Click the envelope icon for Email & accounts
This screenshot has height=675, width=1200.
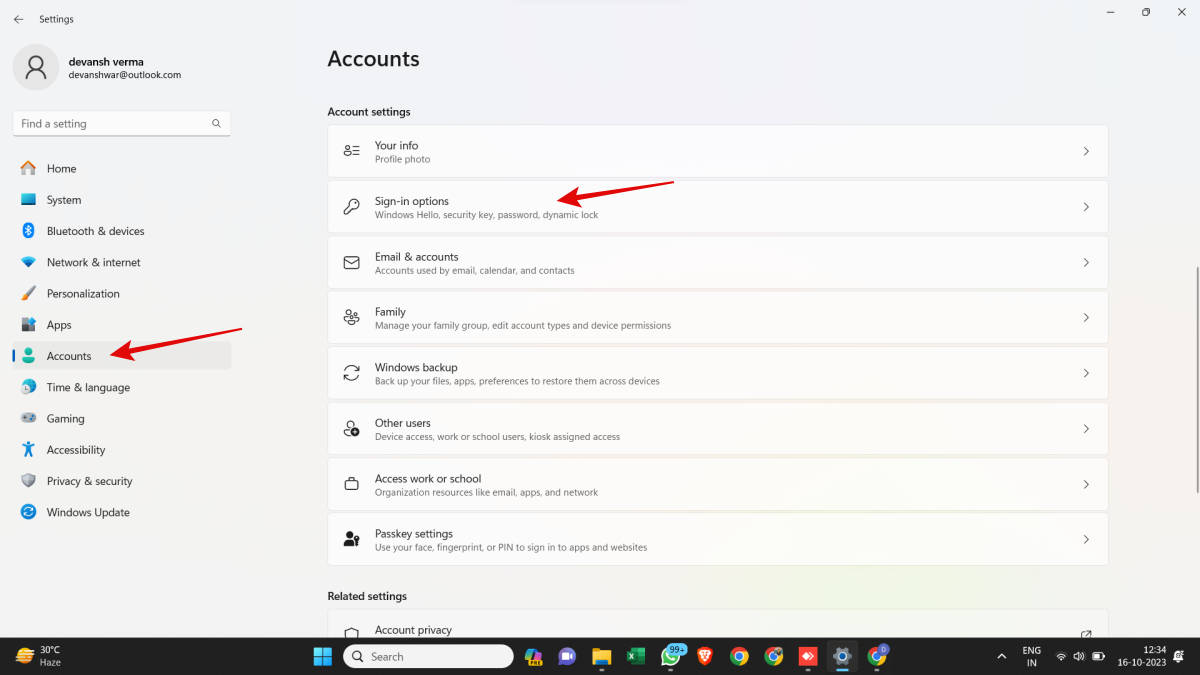pyautogui.click(x=351, y=263)
